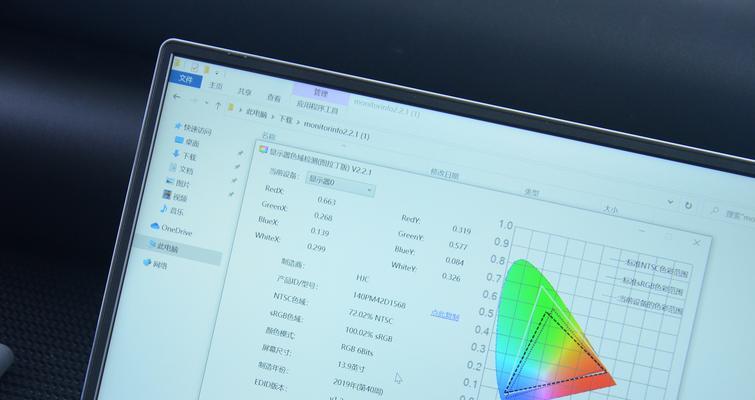Screen dimensions: 755x400
Task: Switch to the 主页 ribbon tab
Action: tap(215, 85)
